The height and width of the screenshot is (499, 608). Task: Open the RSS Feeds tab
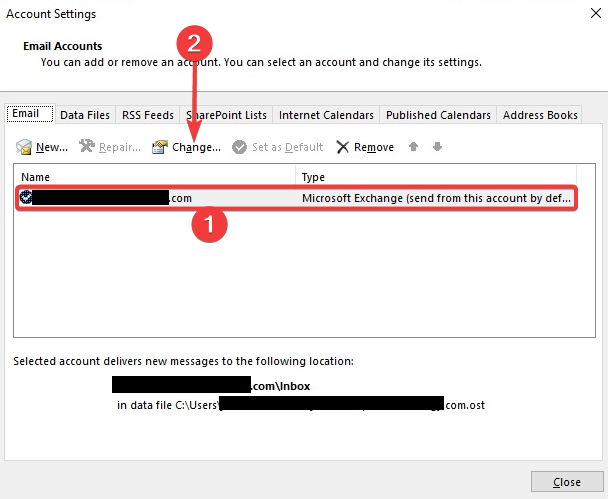click(x=148, y=115)
